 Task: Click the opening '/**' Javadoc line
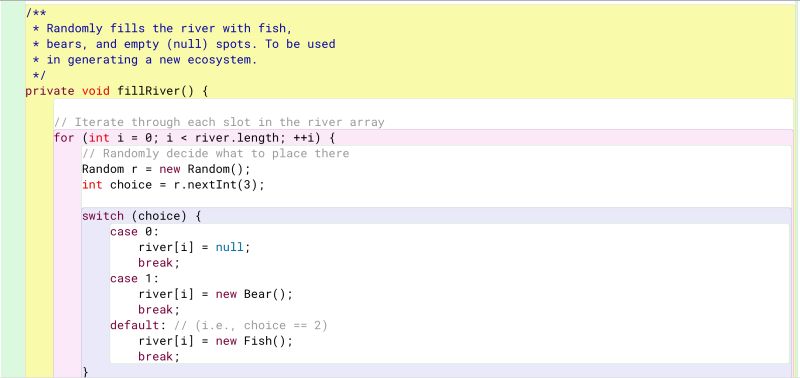(x=36, y=13)
